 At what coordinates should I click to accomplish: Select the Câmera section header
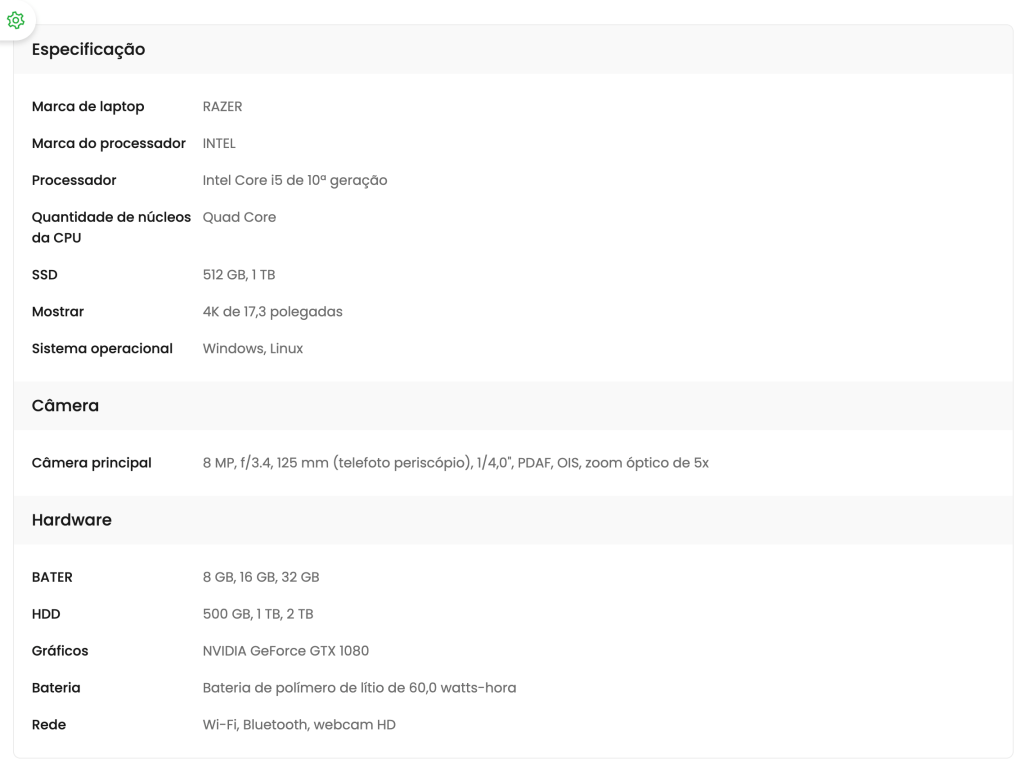coord(65,405)
